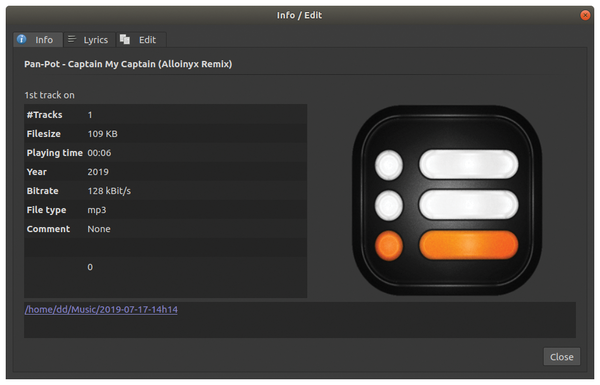Open the Edit tab
This screenshot has width=600, height=385.
tap(141, 39)
